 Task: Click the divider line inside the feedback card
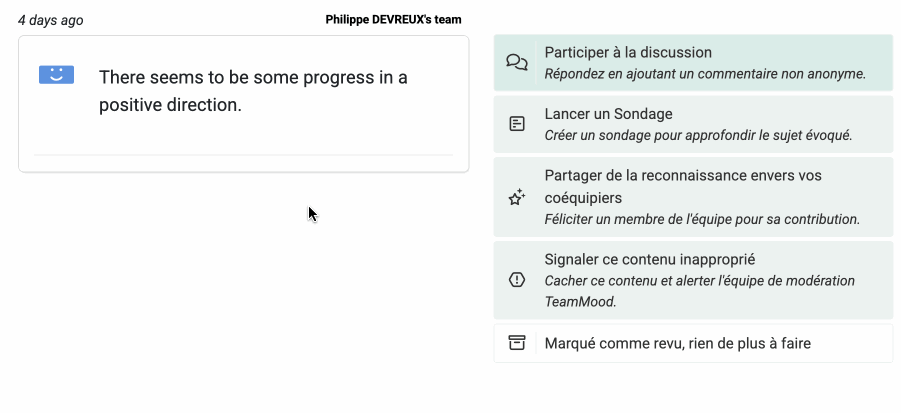243,155
